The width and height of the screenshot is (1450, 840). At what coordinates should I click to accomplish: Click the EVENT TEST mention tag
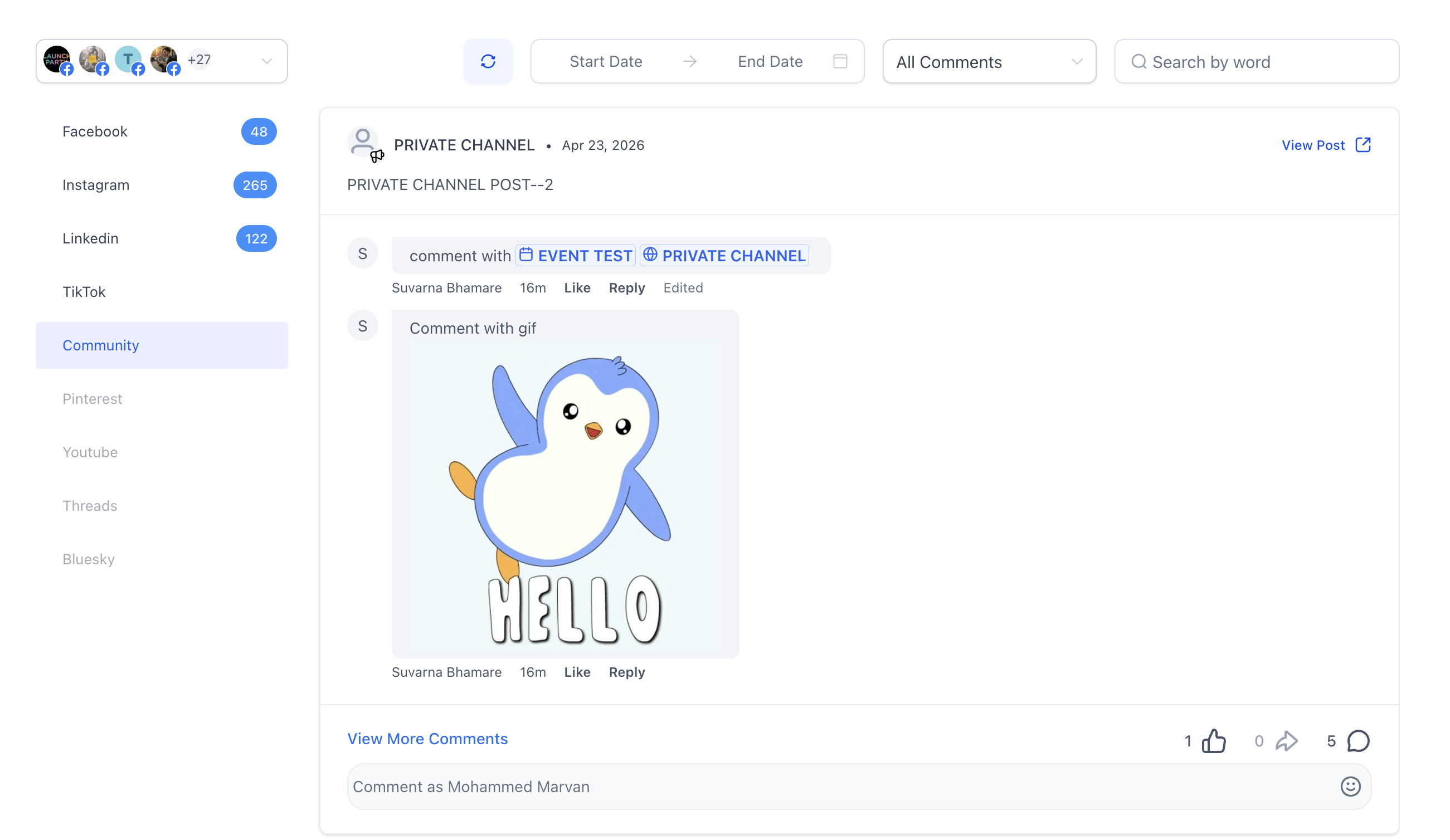[x=576, y=256]
